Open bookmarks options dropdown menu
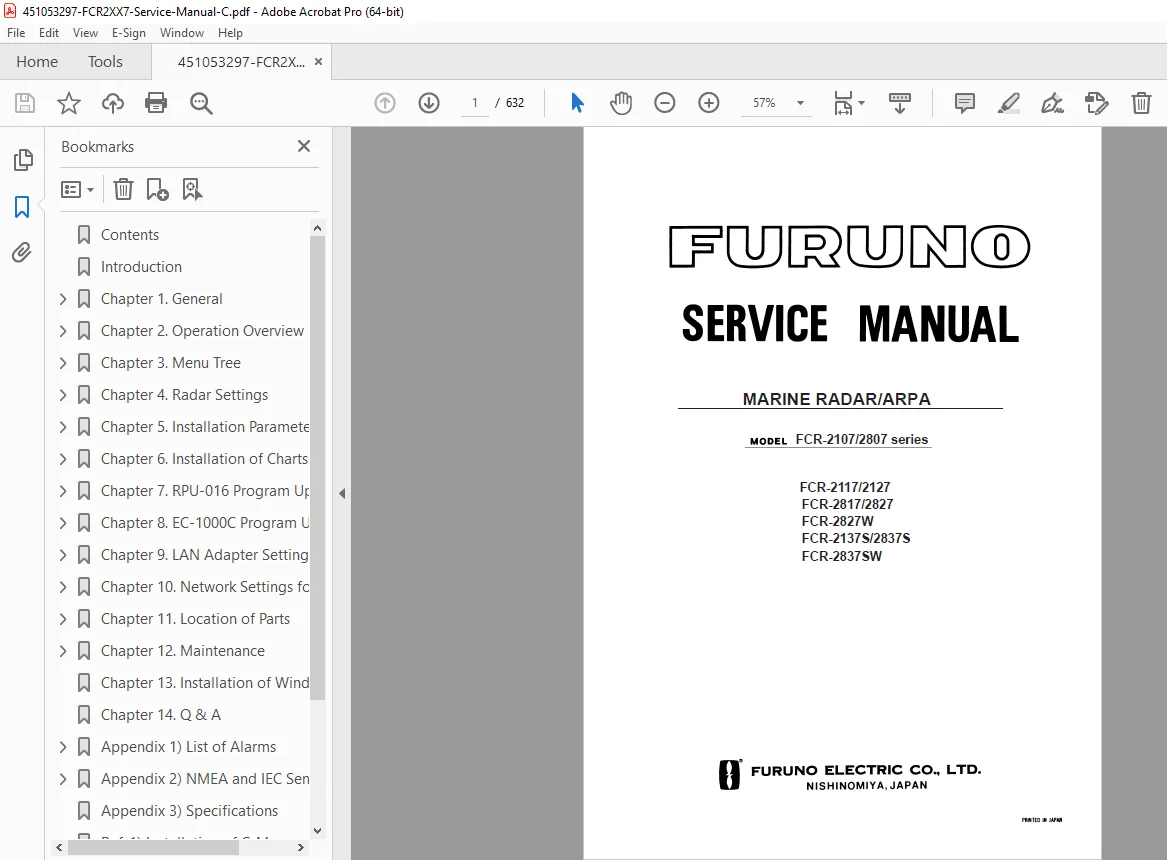Screen dimensions: 1167x860 (x=77, y=190)
